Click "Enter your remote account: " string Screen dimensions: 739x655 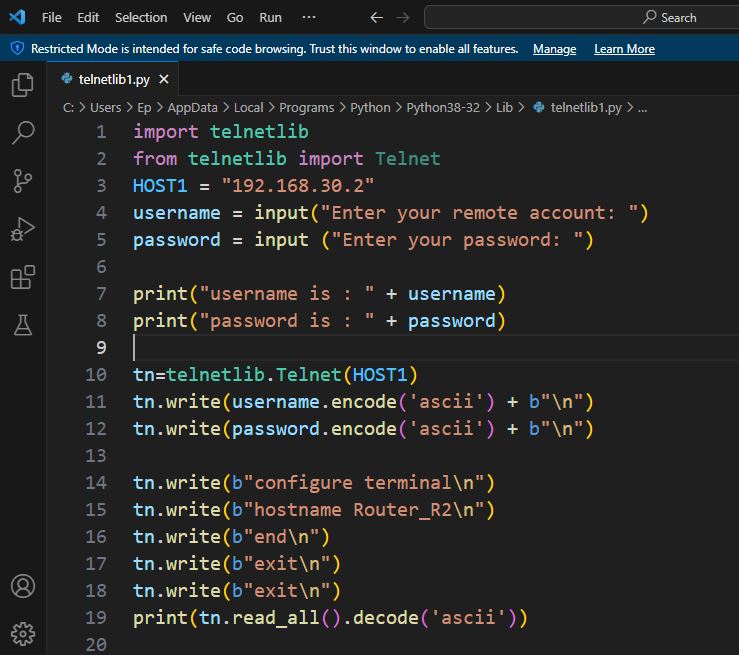[x=479, y=213]
